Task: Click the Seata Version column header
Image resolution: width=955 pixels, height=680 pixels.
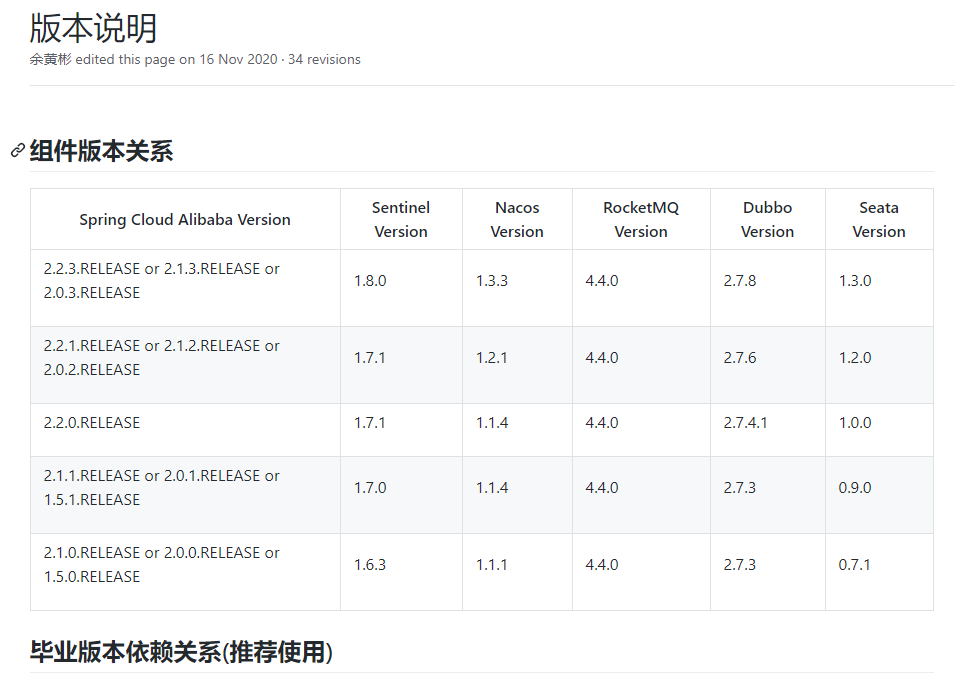Action: [879, 220]
